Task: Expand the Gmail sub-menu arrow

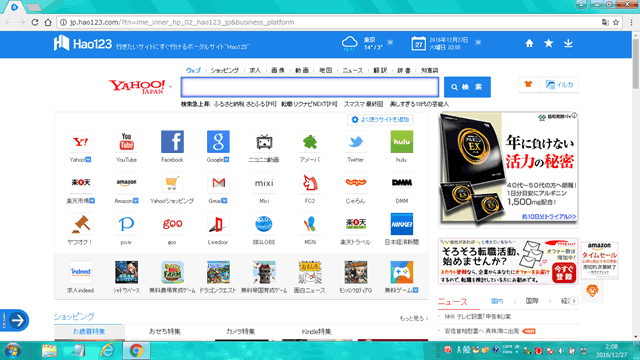Action: click(224, 201)
